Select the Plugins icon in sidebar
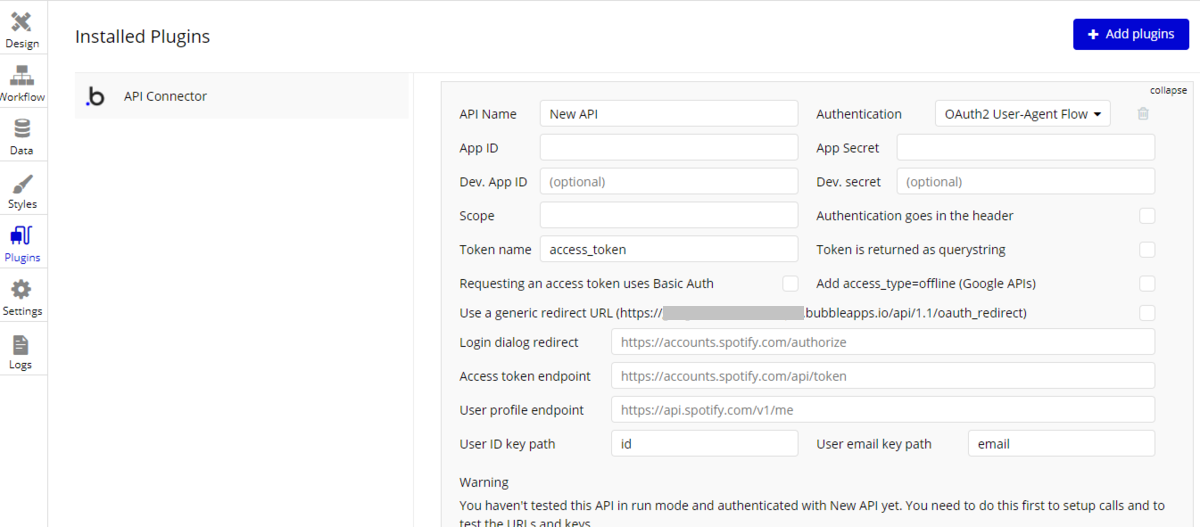 click(21, 237)
